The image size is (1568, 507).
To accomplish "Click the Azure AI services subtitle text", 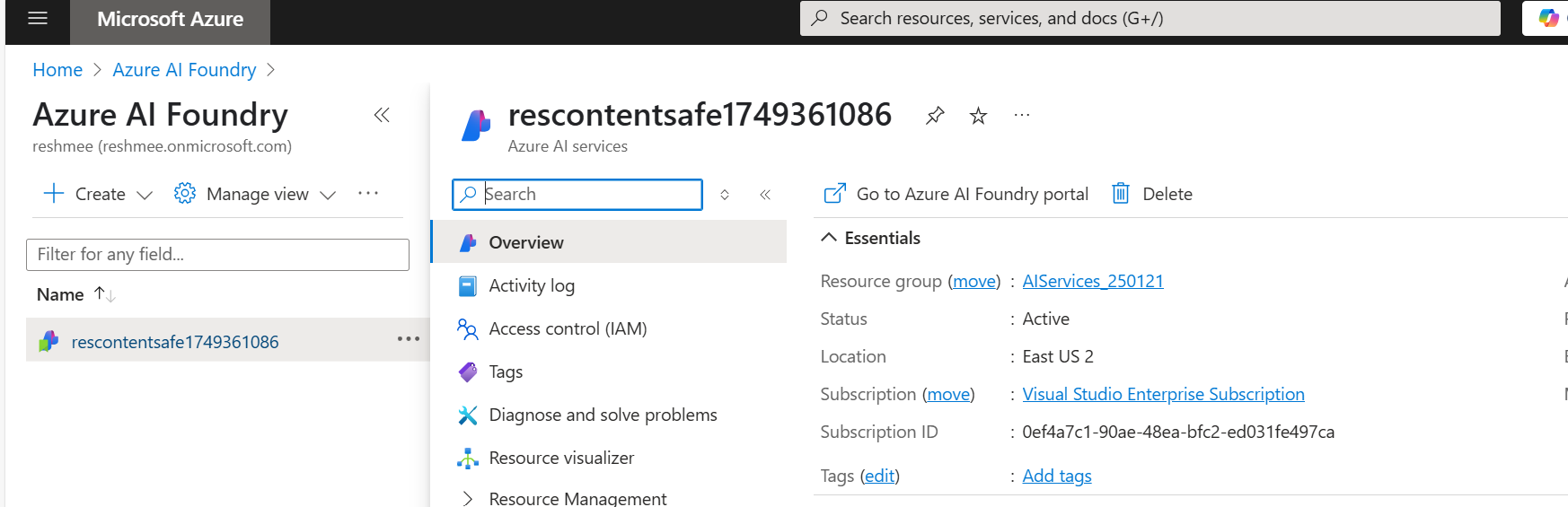I will [x=568, y=146].
